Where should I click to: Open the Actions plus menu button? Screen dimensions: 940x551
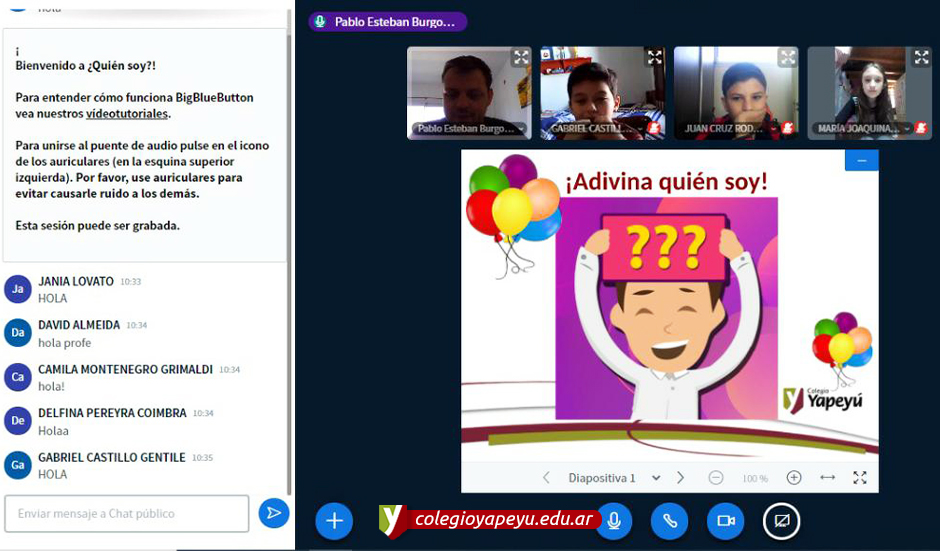pos(334,521)
